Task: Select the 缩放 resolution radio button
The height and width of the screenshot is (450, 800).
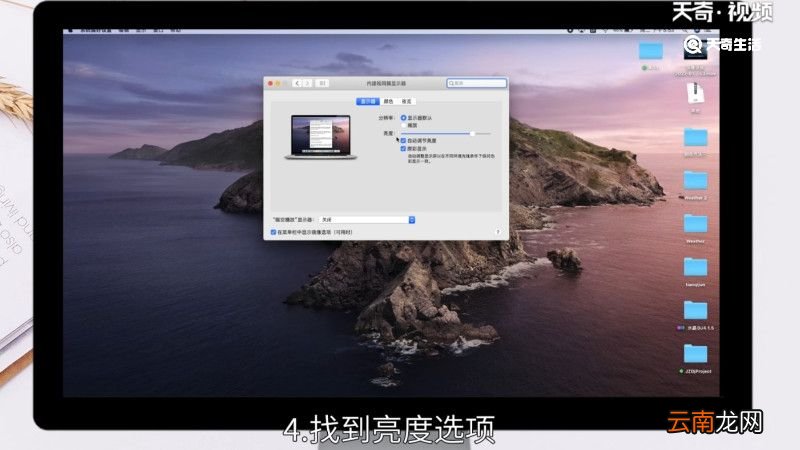Action: click(403, 125)
